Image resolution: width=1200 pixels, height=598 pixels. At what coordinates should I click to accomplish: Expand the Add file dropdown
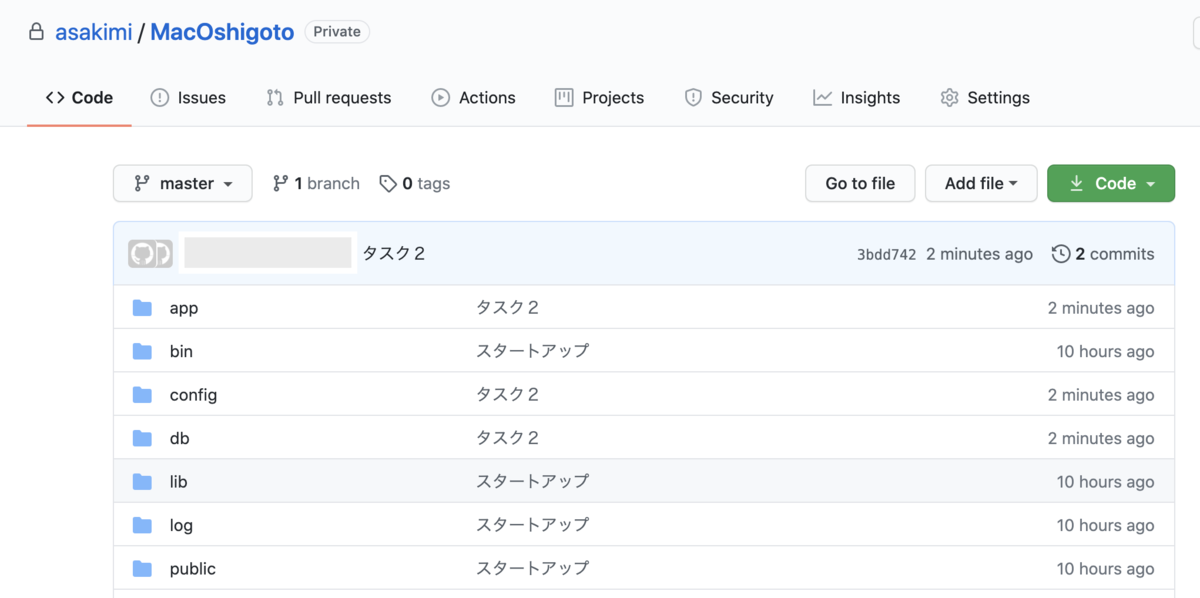point(981,183)
